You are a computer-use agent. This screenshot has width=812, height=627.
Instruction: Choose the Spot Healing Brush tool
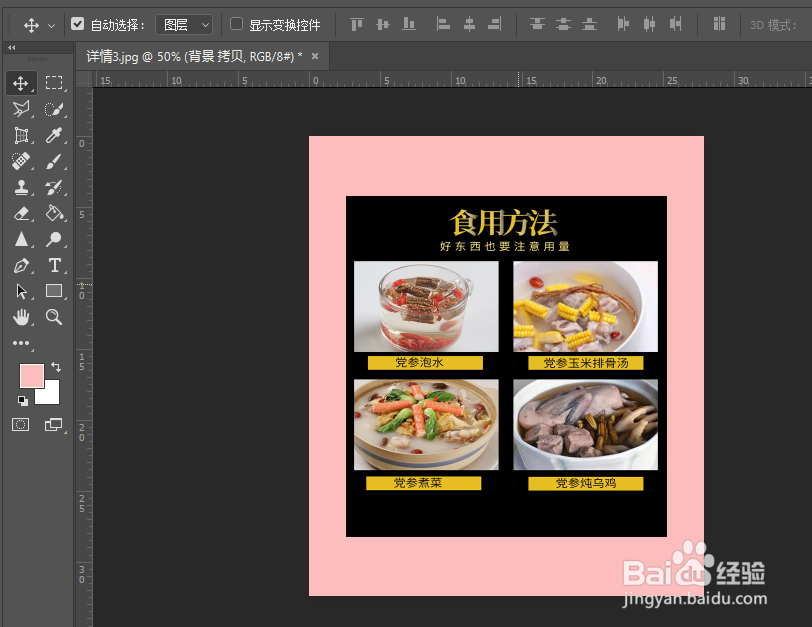[x=21, y=161]
